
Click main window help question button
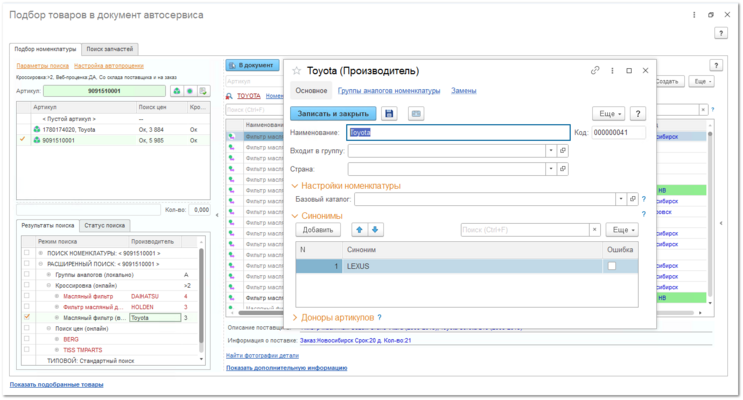721,33
